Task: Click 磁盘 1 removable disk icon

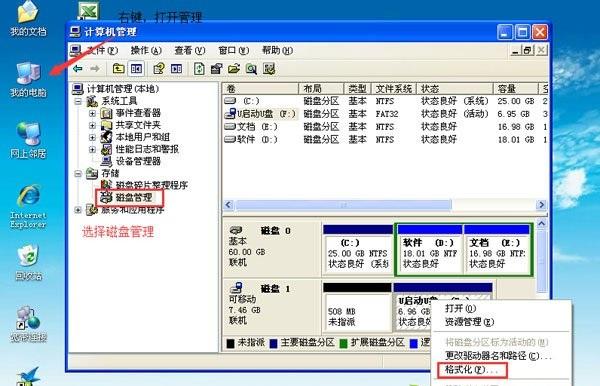Action: [236, 287]
